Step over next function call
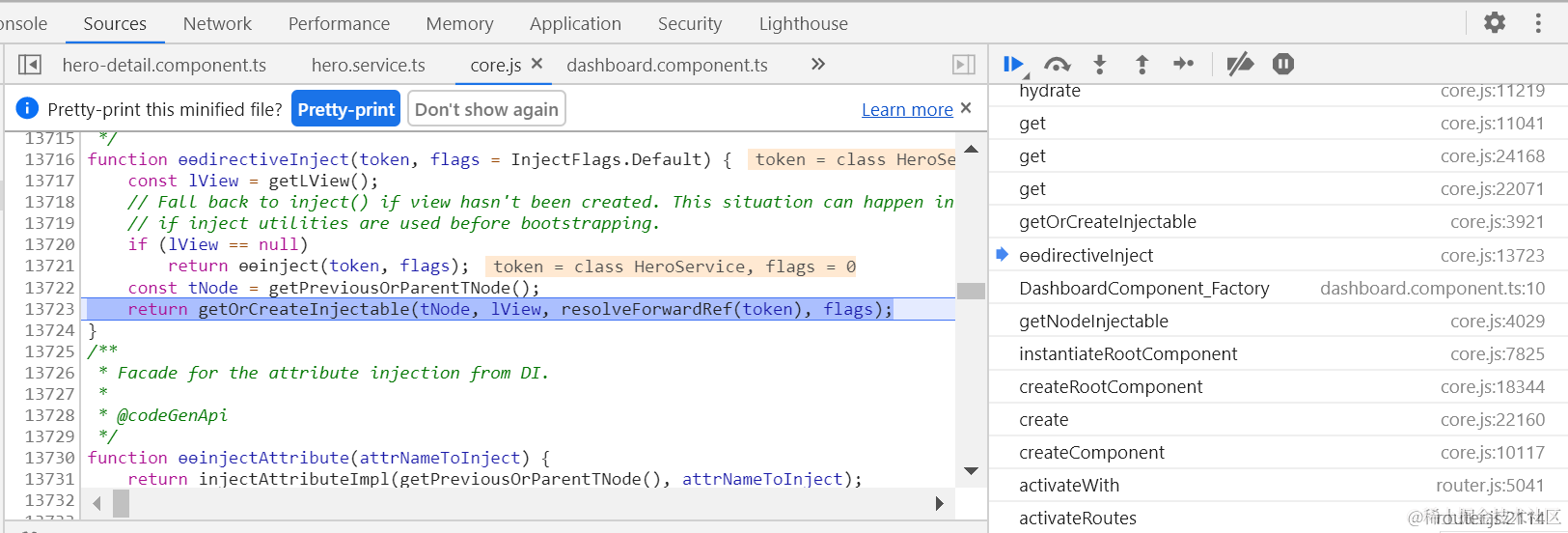Screen dimensions: 1568x533 point(1057,64)
